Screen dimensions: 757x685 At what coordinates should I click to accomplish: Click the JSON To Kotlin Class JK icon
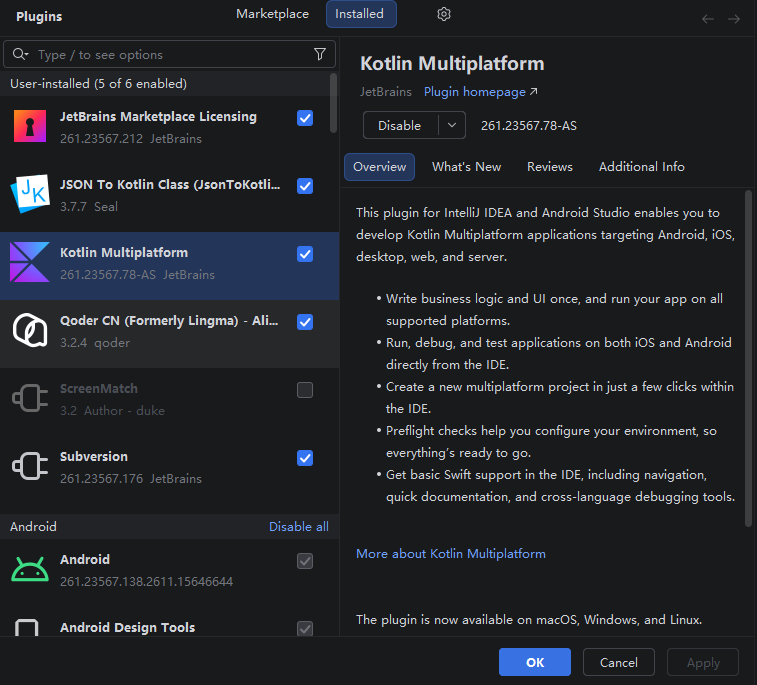[x=30, y=194]
